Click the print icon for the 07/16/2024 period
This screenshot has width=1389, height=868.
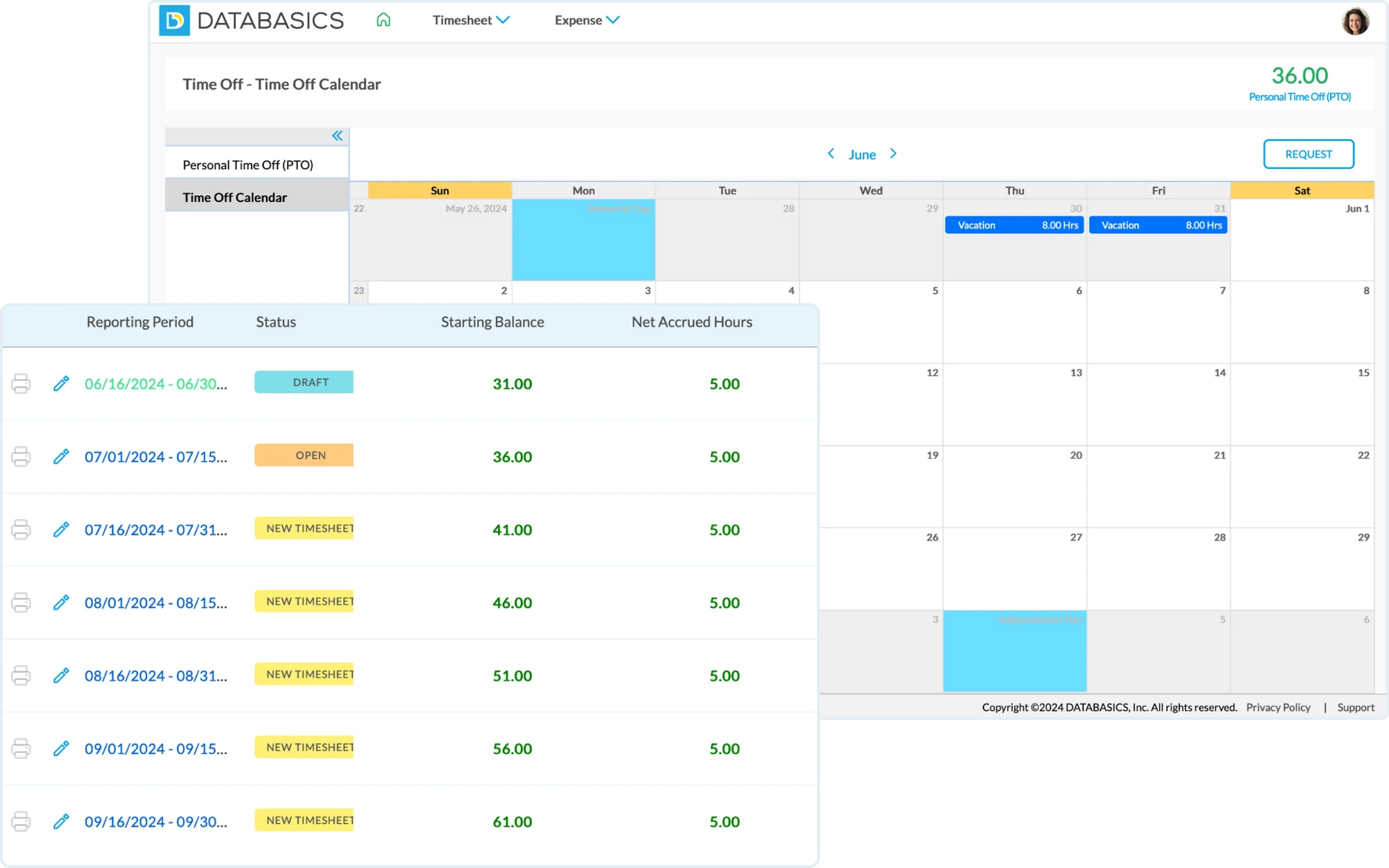click(x=21, y=529)
